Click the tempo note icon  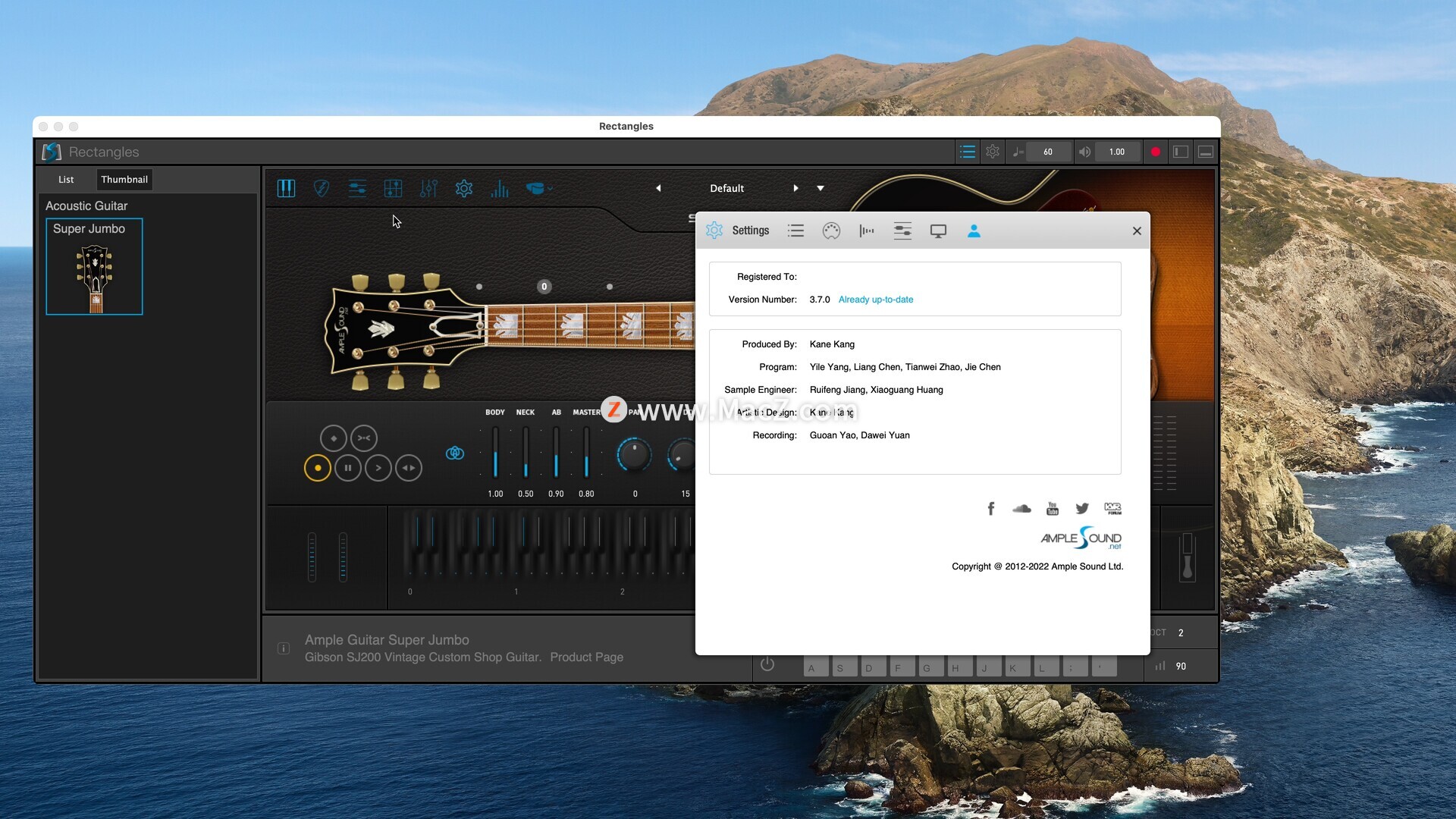click(x=1018, y=152)
